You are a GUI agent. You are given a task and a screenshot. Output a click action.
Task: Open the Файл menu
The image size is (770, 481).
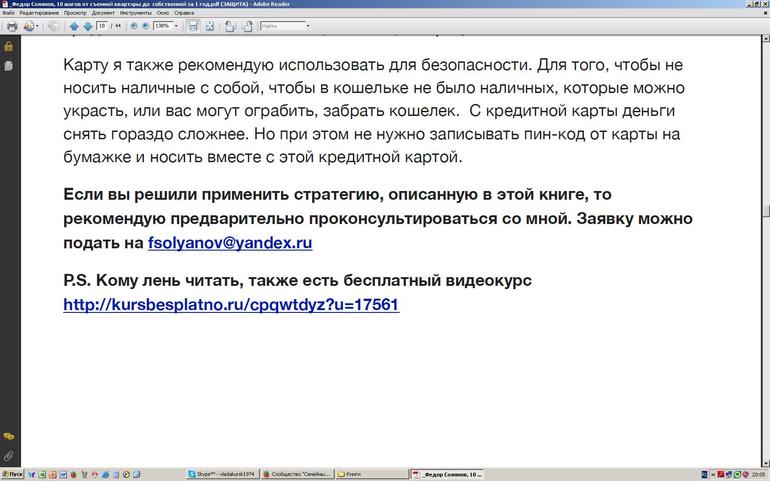click(x=8, y=13)
